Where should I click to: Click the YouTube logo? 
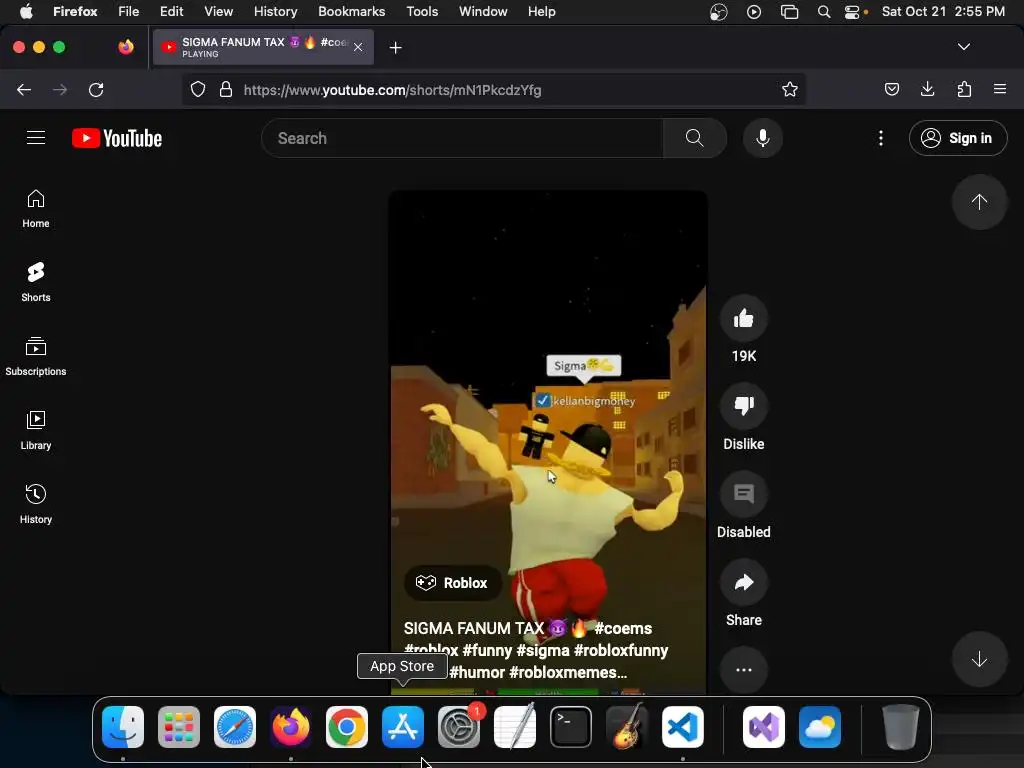pos(117,138)
